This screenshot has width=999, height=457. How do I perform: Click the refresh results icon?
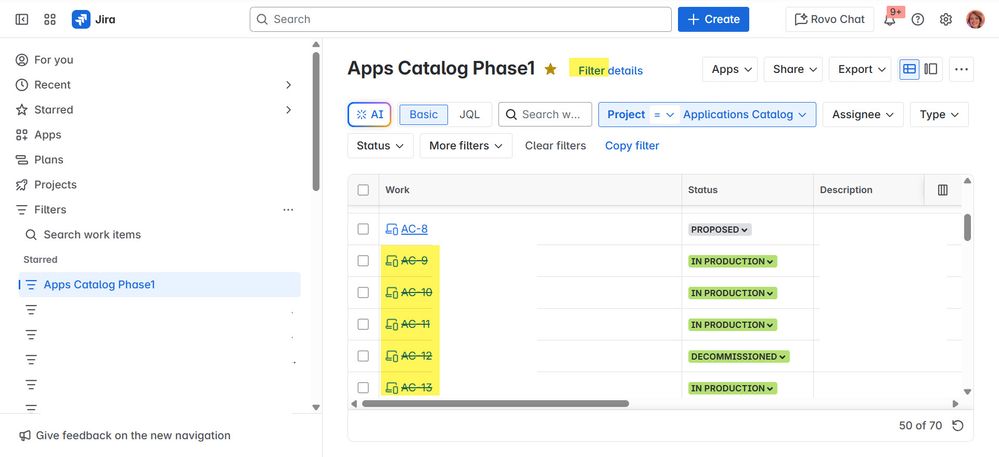(958, 426)
